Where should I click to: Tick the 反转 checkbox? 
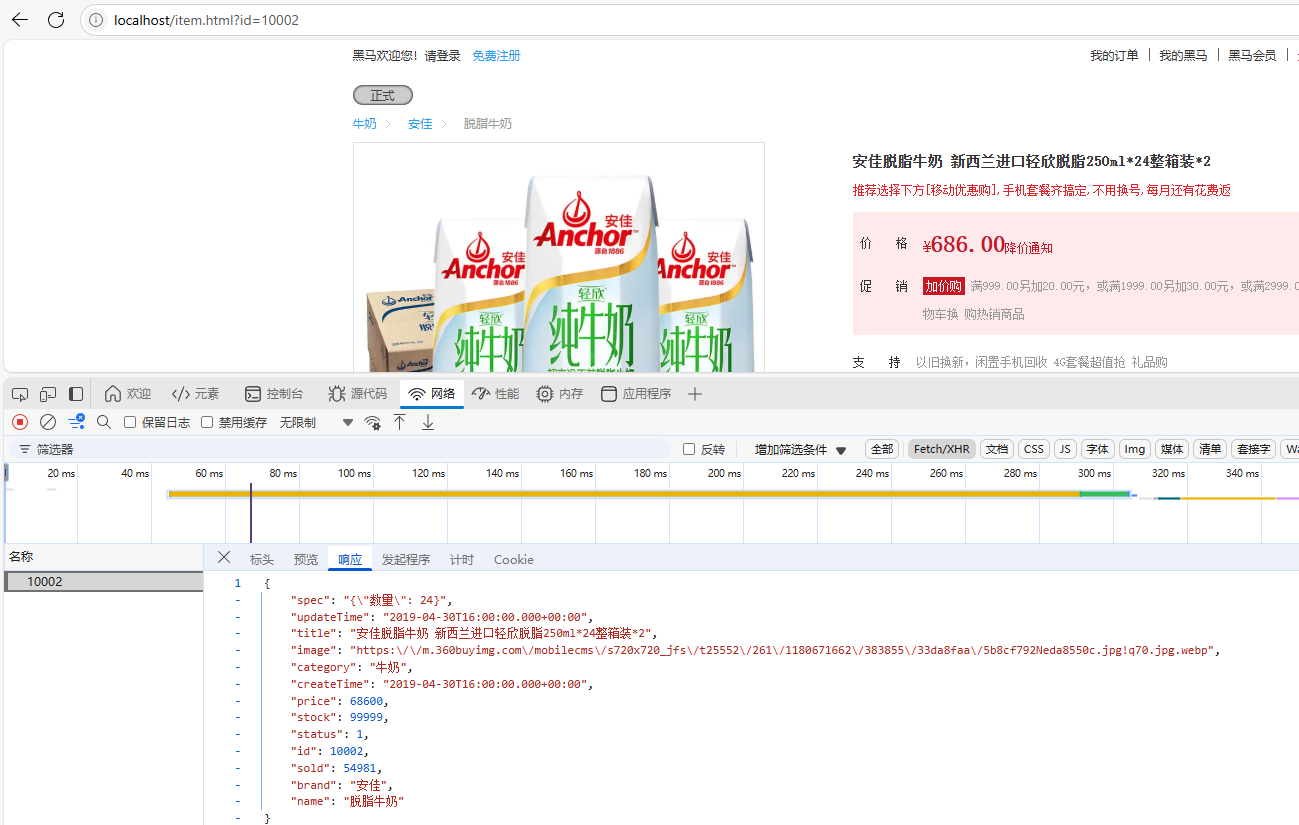tap(688, 450)
